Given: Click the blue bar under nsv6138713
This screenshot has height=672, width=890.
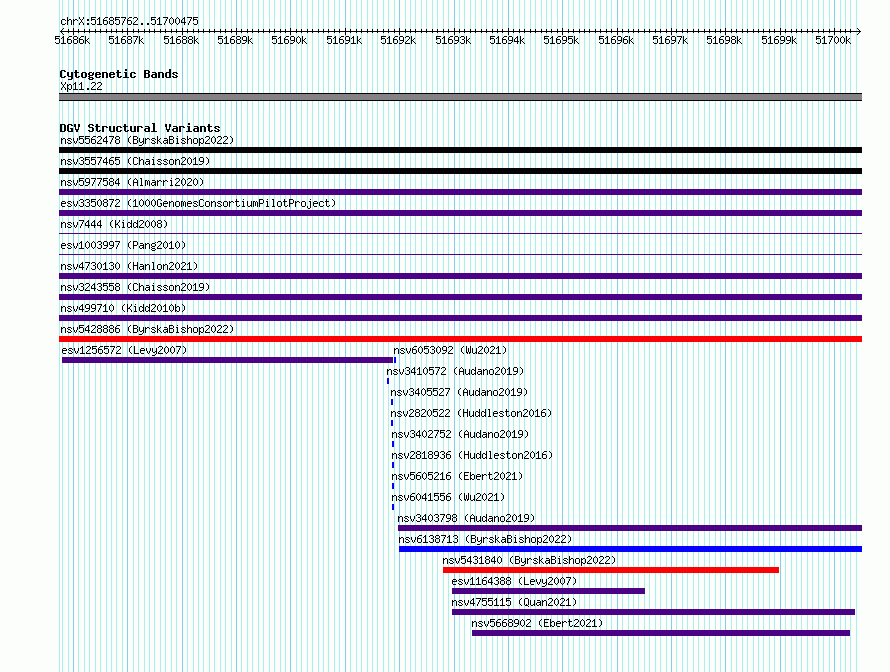Looking at the screenshot, I should [x=631, y=549].
